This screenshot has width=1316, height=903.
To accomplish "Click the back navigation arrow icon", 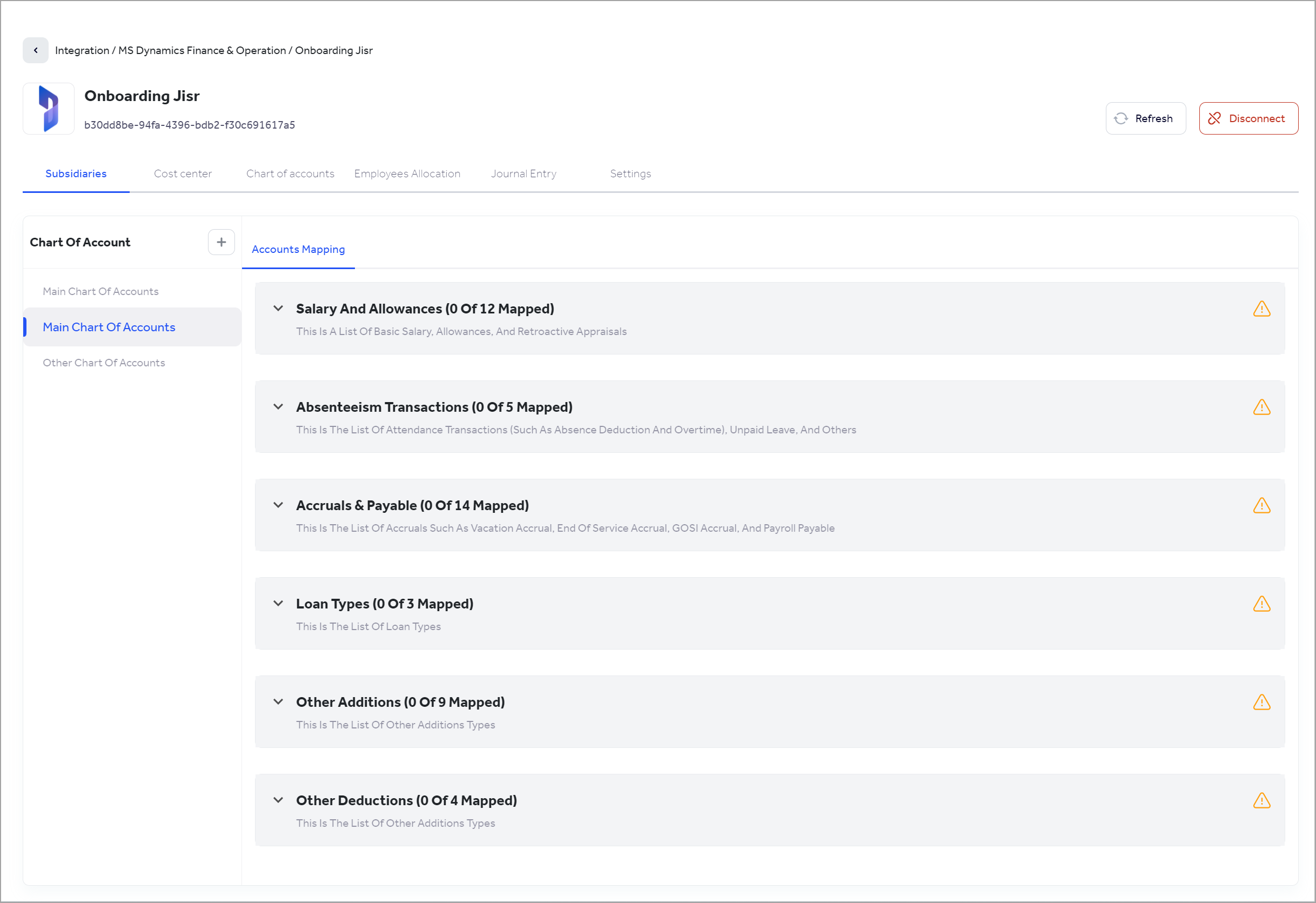I will (x=35, y=50).
